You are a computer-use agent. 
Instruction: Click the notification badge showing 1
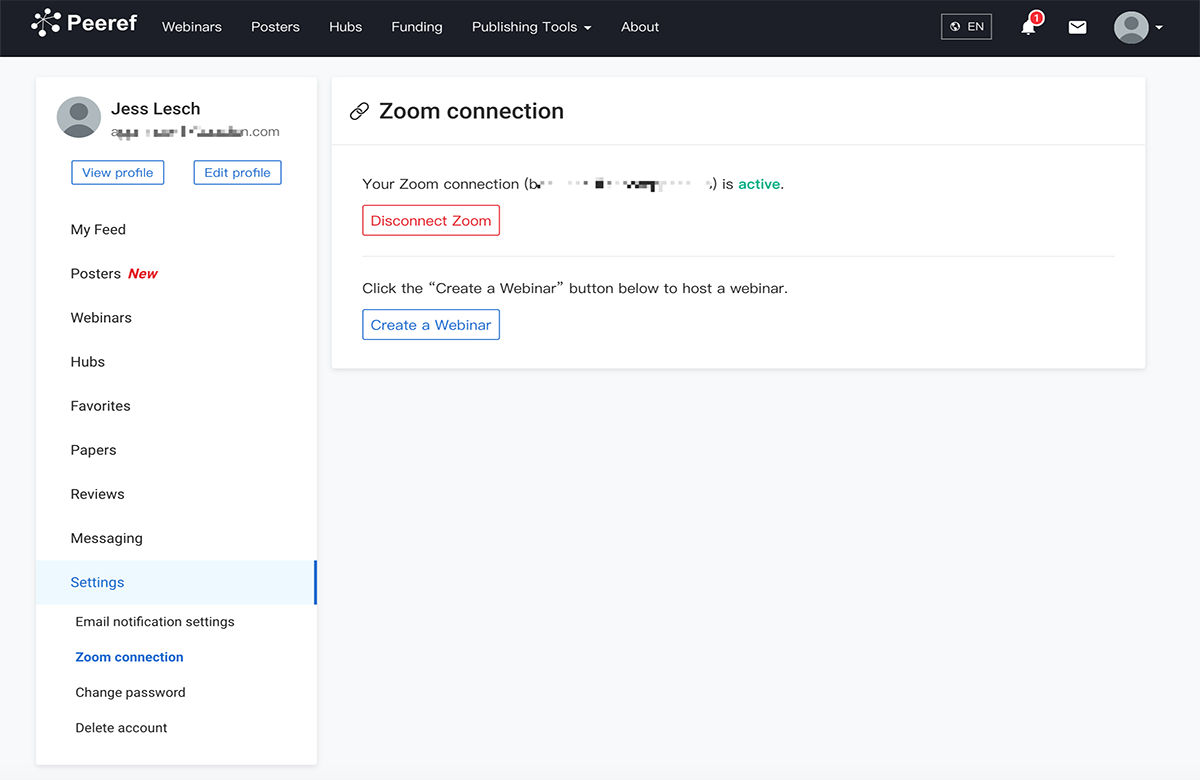(x=1036, y=17)
